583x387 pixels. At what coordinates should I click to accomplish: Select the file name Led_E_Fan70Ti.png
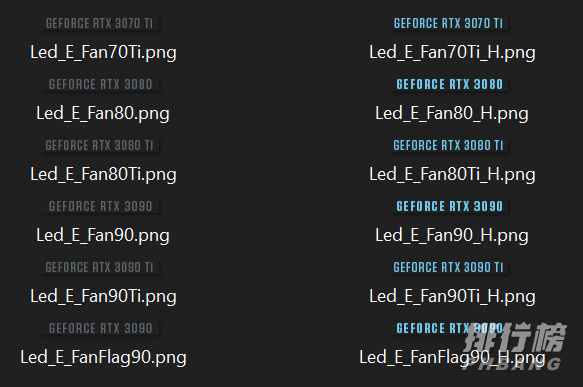click(x=103, y=52)
